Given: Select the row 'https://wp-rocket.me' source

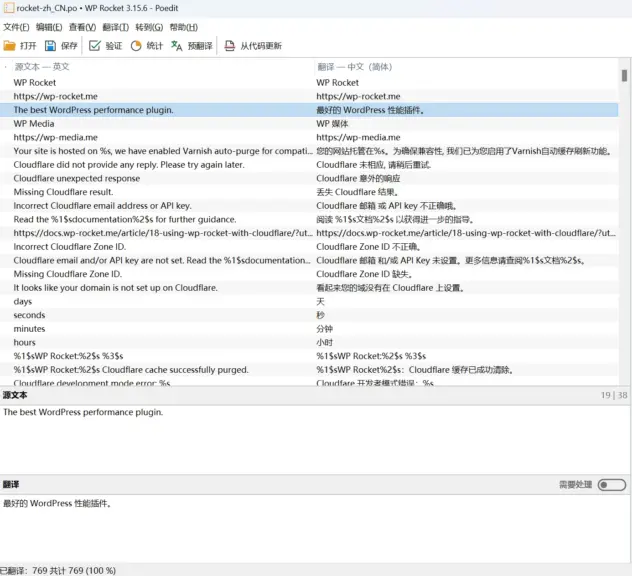Looking at the screenshot, I should click(x=55, y=96).
